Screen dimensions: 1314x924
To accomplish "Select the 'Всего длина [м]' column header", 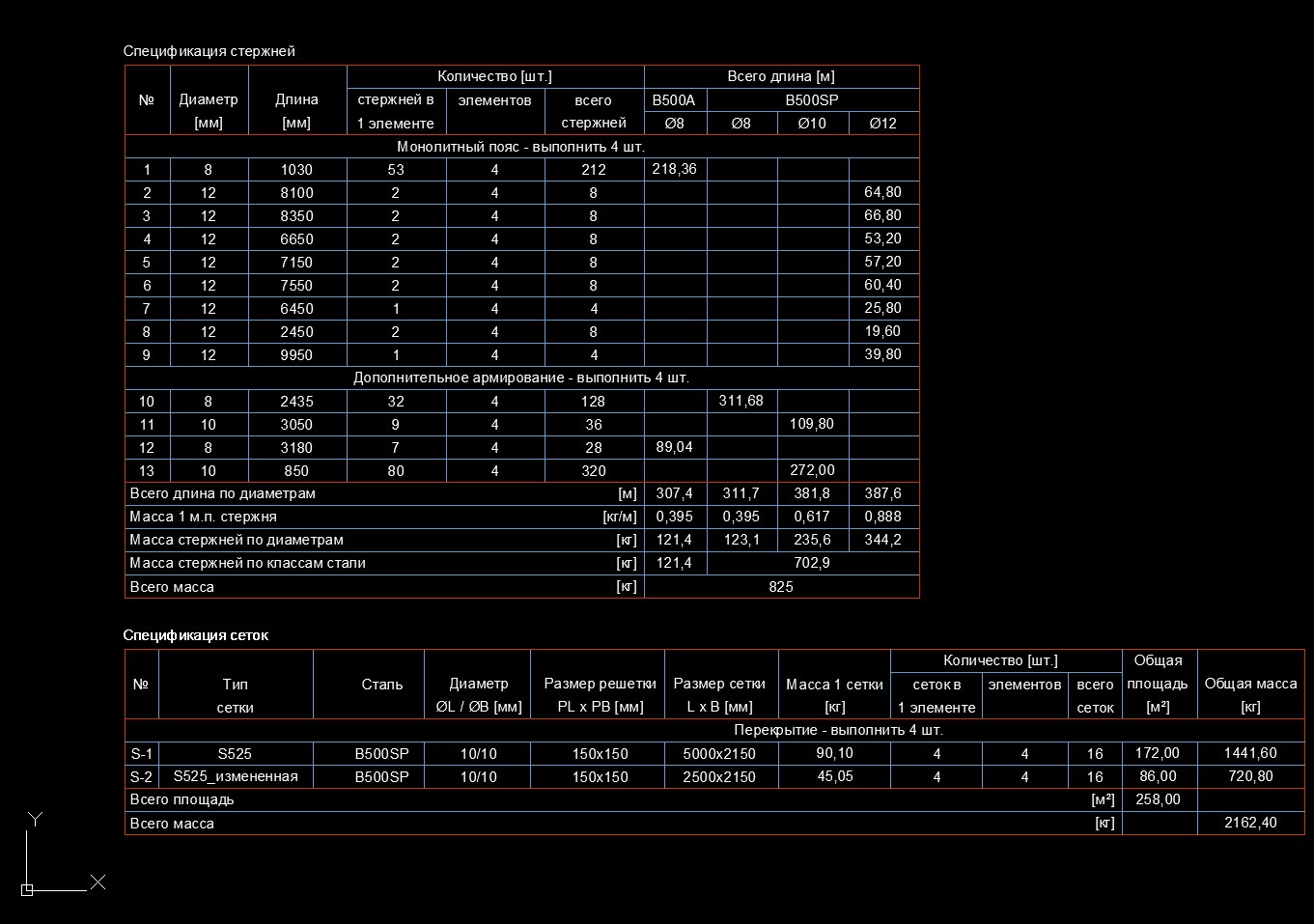I will 781,76.
